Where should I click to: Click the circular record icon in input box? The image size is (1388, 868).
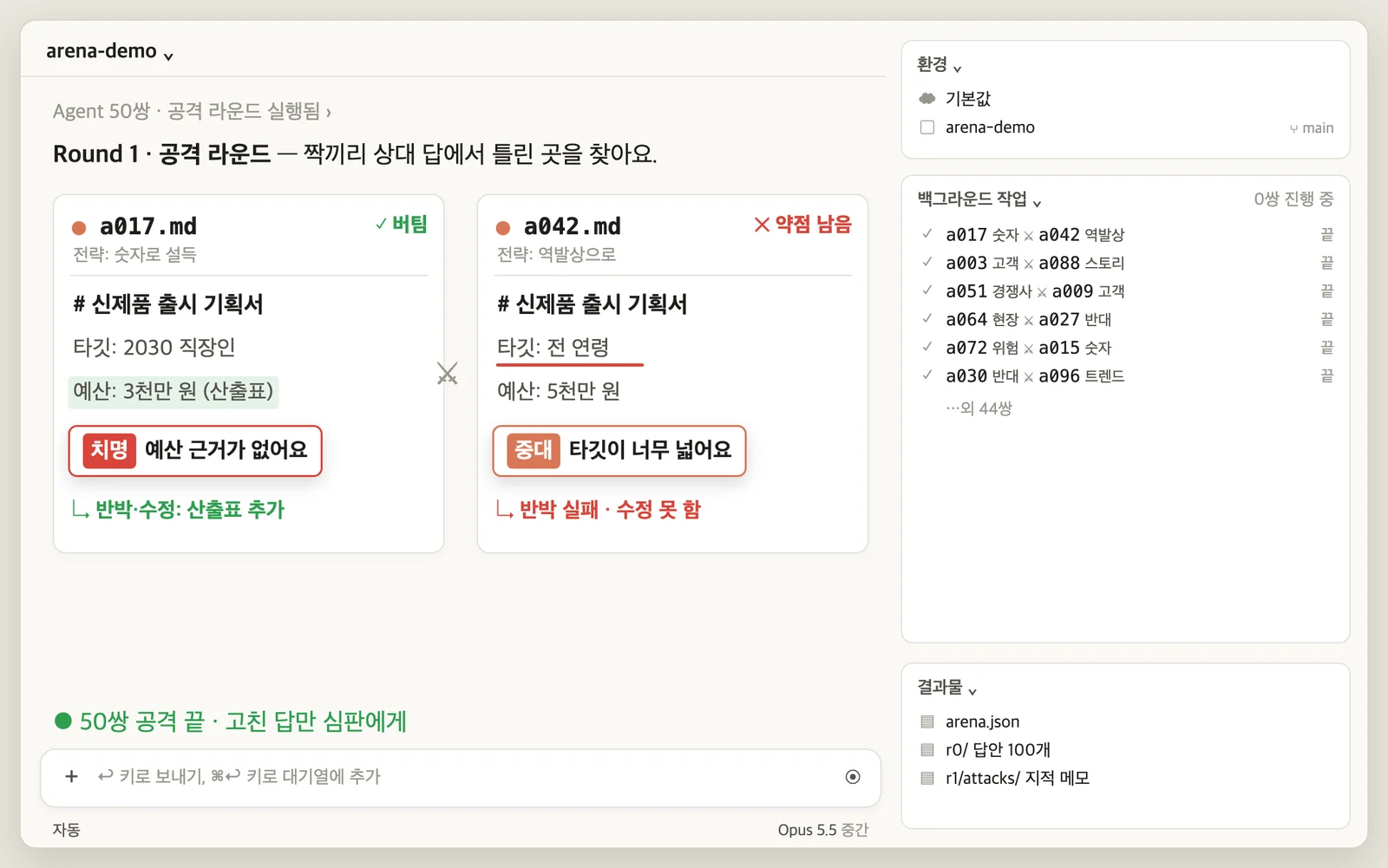pos(853,777)
